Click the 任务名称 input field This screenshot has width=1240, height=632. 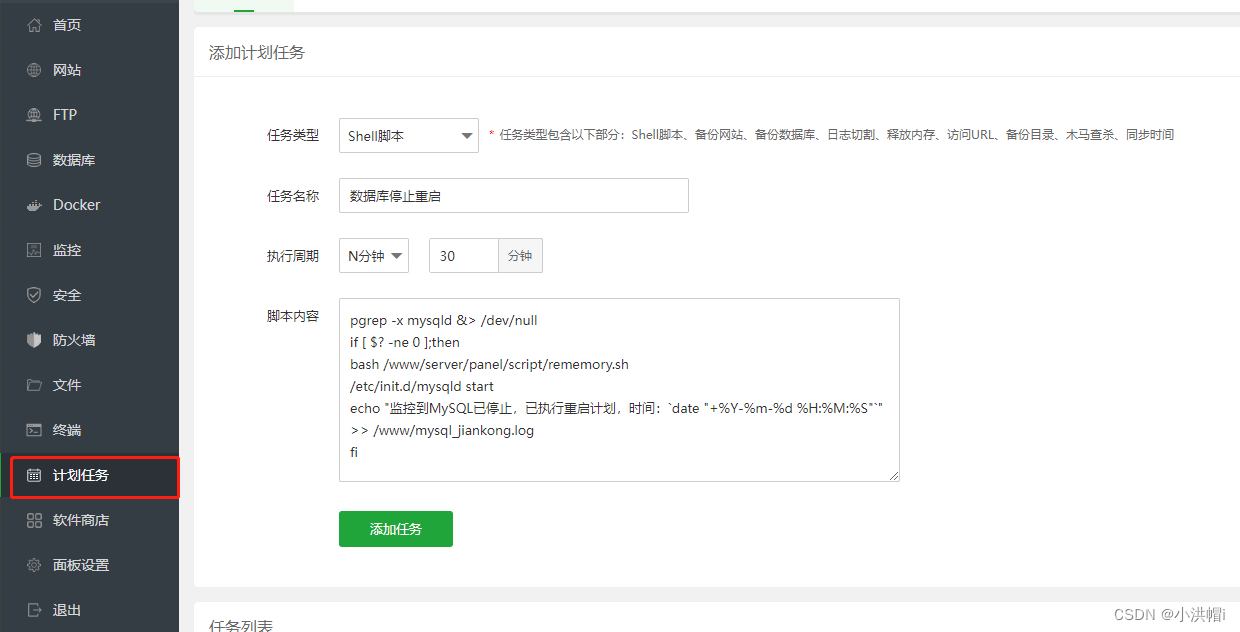click(x=513, y=196)
